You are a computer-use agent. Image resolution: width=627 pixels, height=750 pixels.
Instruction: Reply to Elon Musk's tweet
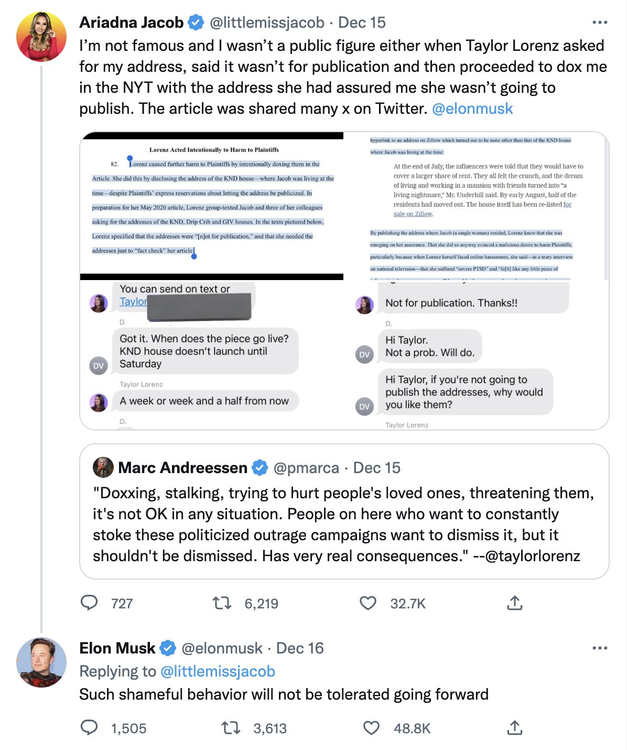(x=90, y=728)
